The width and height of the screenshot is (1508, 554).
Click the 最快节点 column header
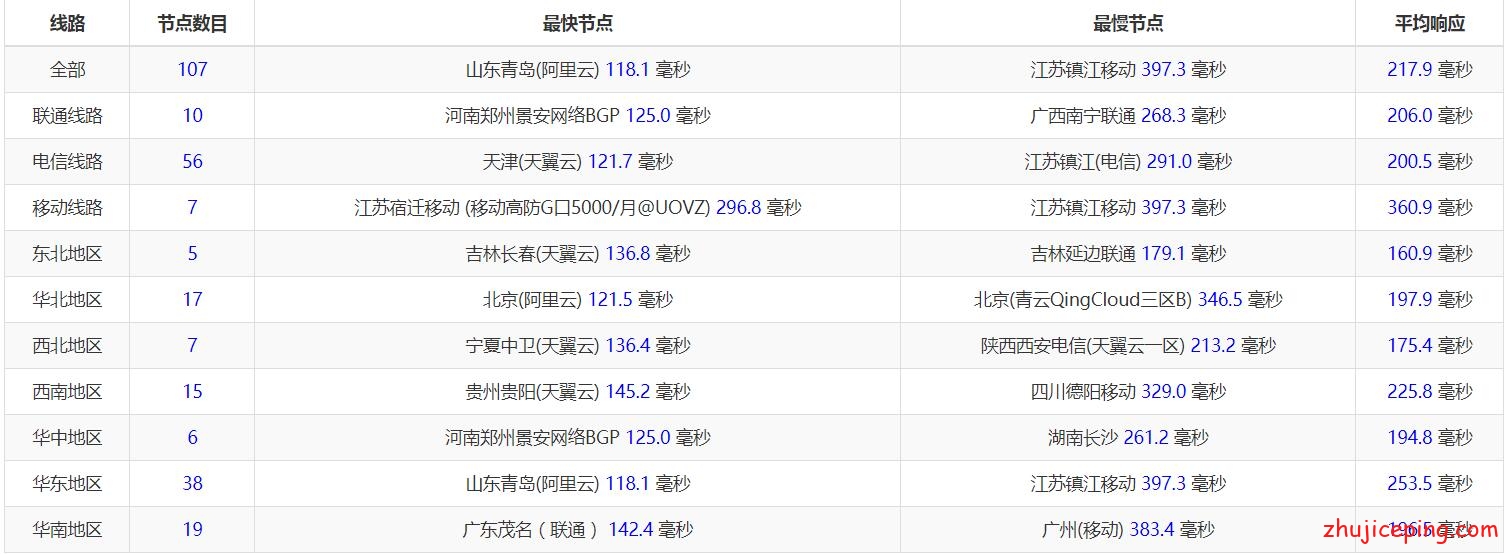point(577,24)
